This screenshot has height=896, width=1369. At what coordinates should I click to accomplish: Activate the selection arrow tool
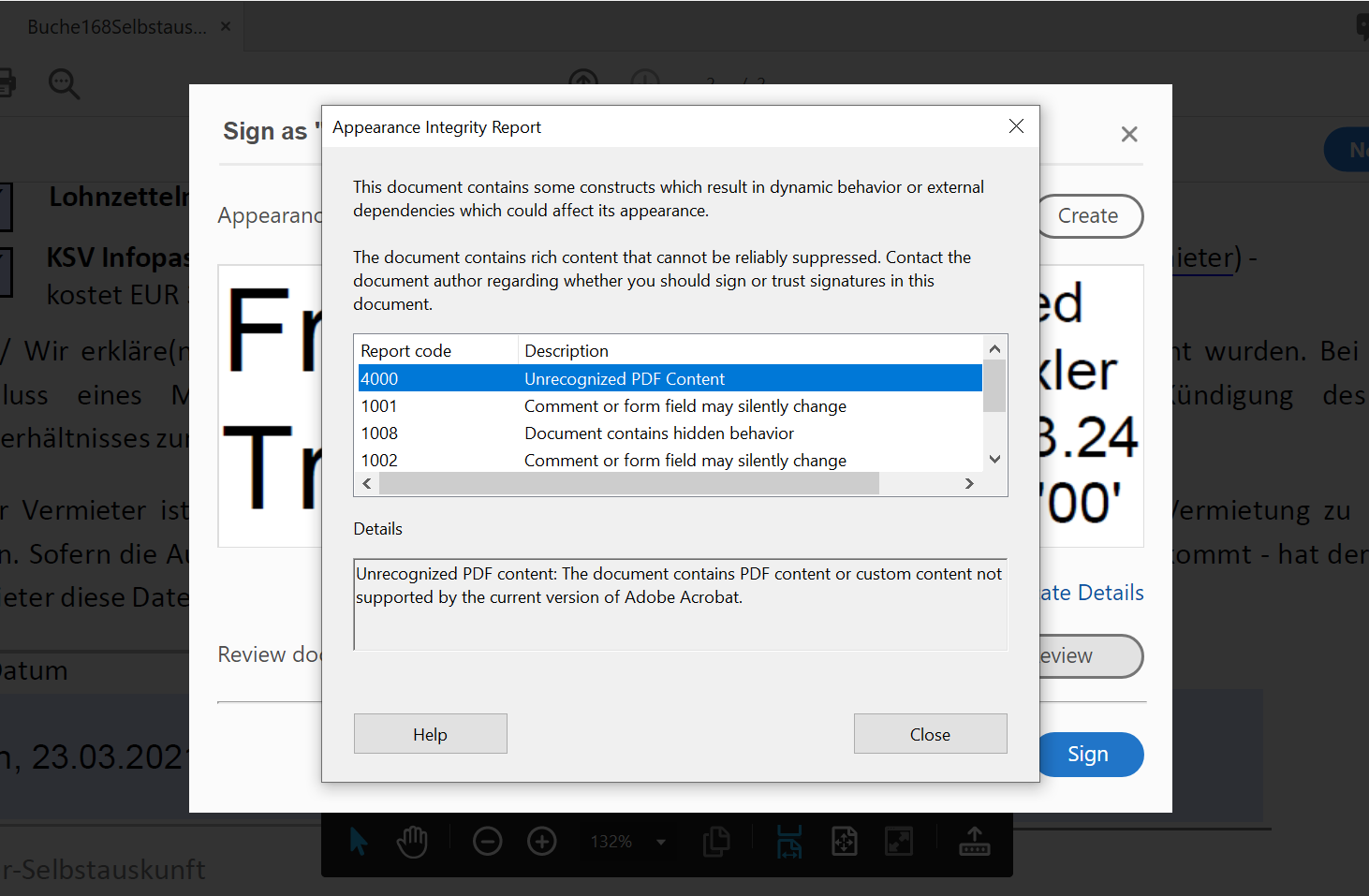(358, 841)
